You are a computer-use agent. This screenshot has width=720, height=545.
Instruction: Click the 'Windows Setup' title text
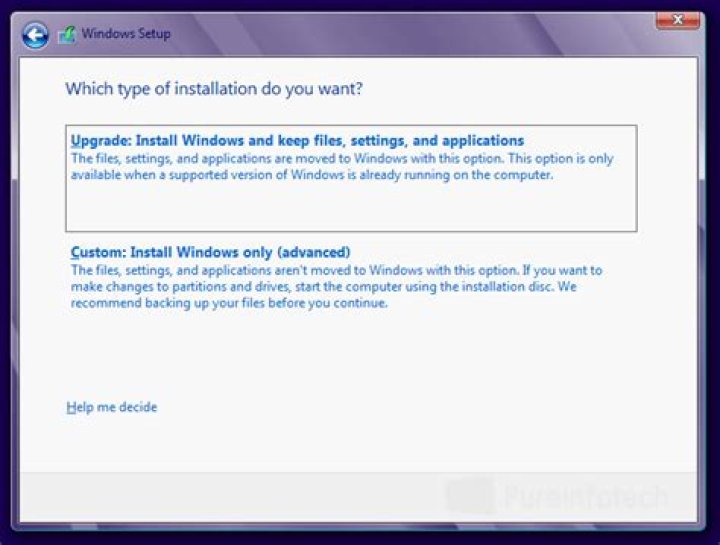tap(126, 34)
